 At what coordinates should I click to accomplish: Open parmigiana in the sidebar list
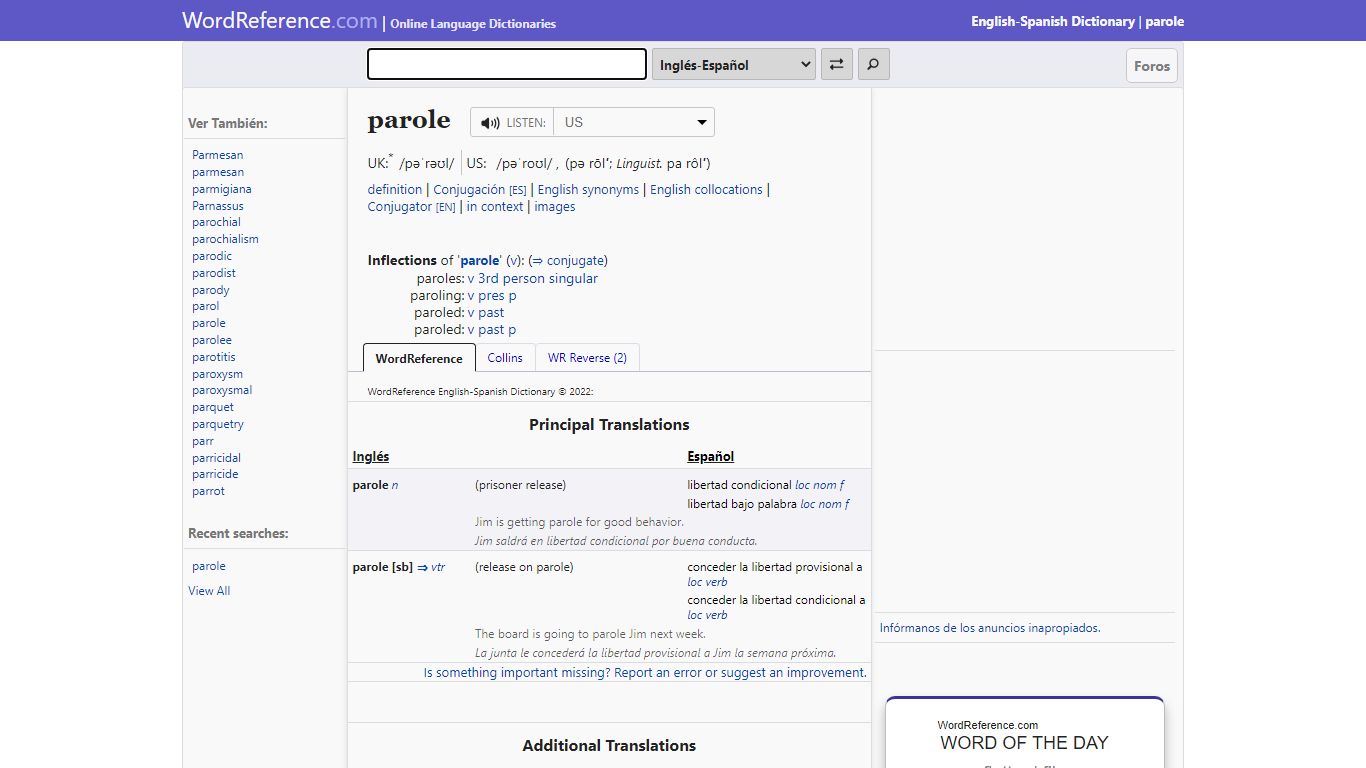[222, 189]
